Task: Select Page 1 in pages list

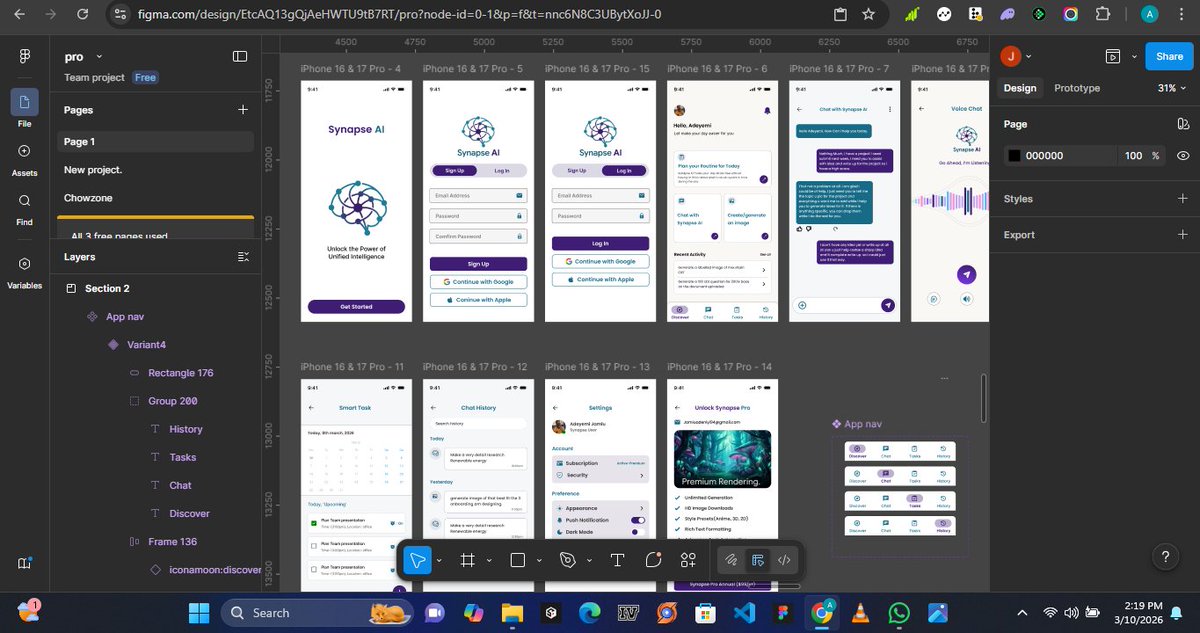Action: pyautogui.click(x=155, y=142)
